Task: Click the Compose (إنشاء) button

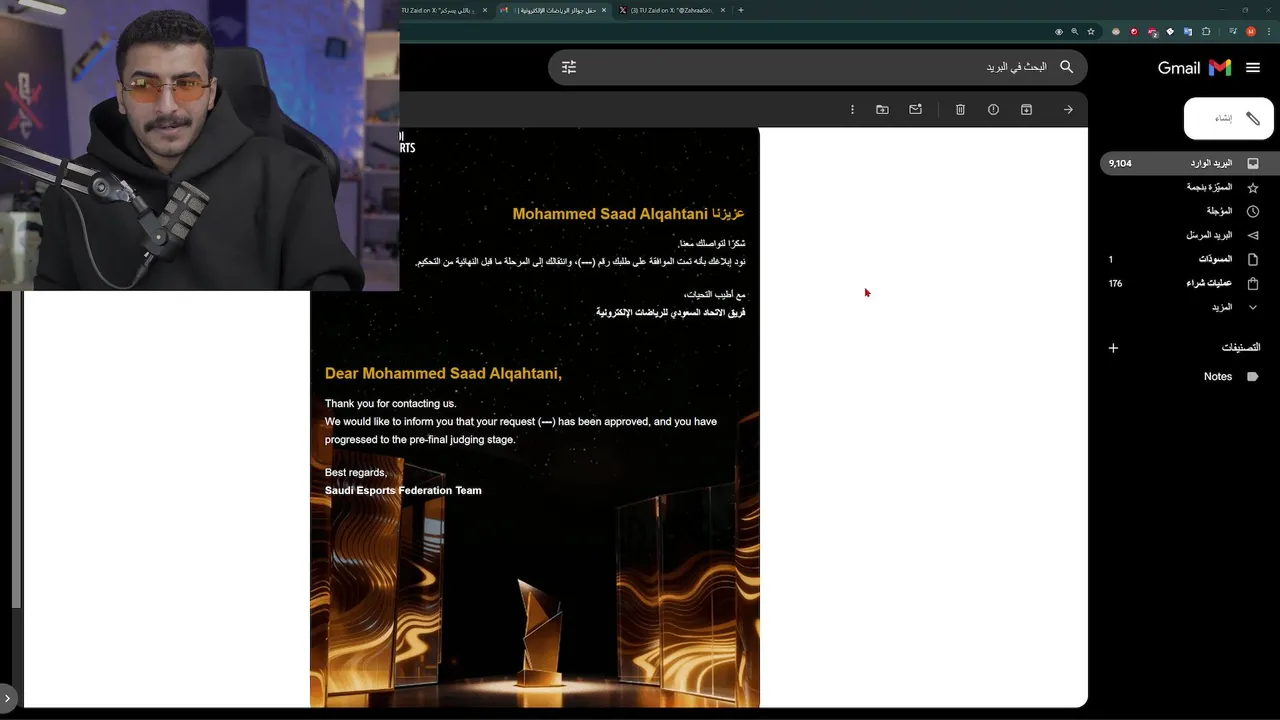Action: (1229, 118)
